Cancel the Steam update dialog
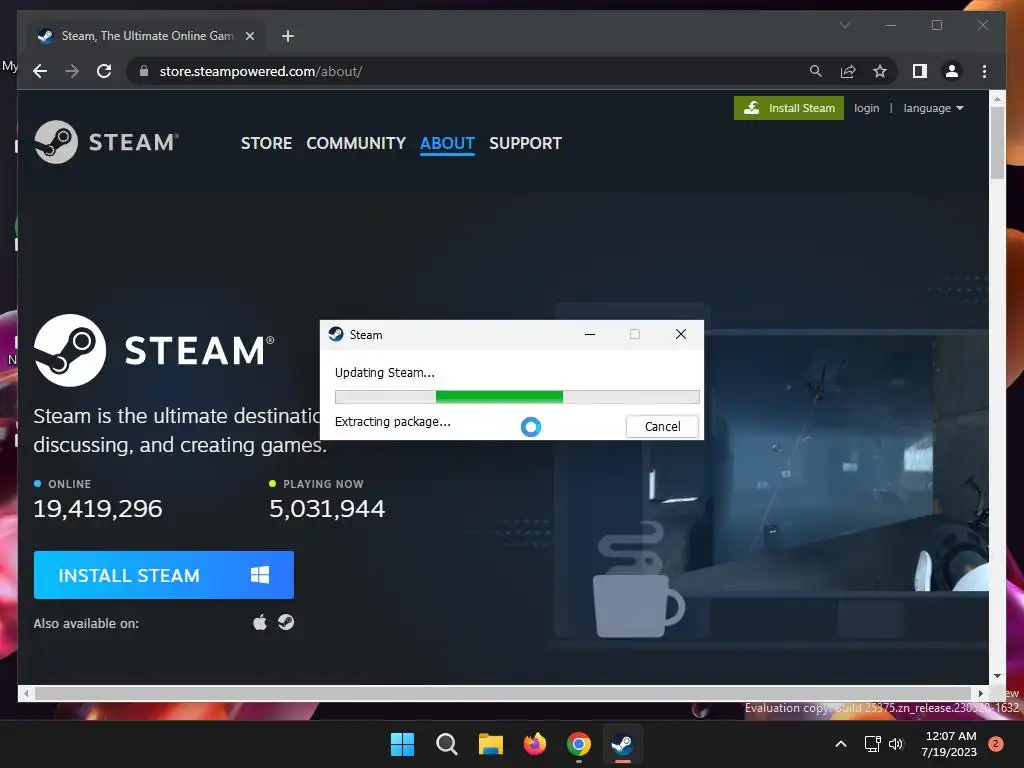This screenshot has height=768, width=1024. 662,426
